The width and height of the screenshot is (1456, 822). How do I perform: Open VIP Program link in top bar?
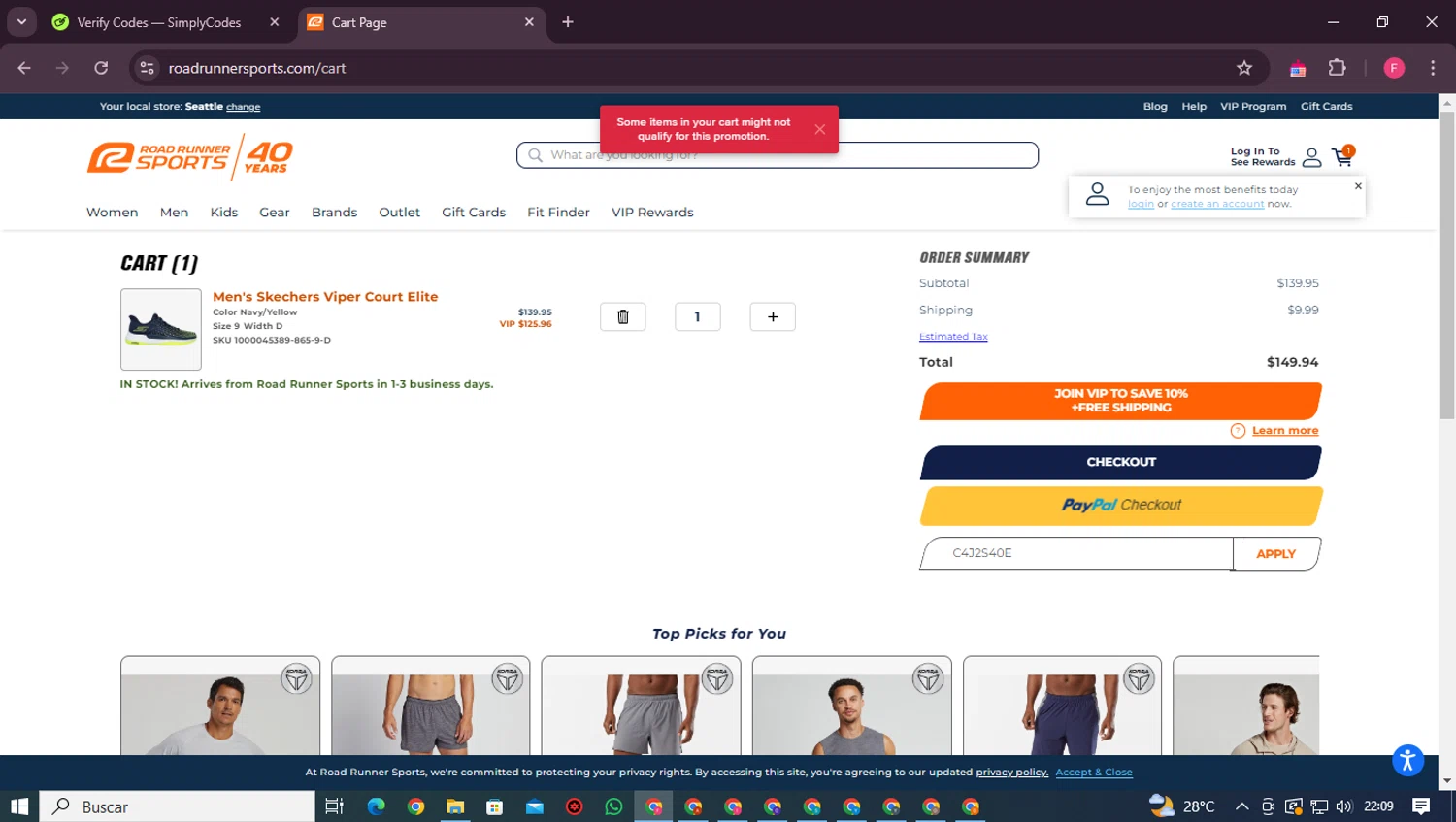(x=1253, y=107)
